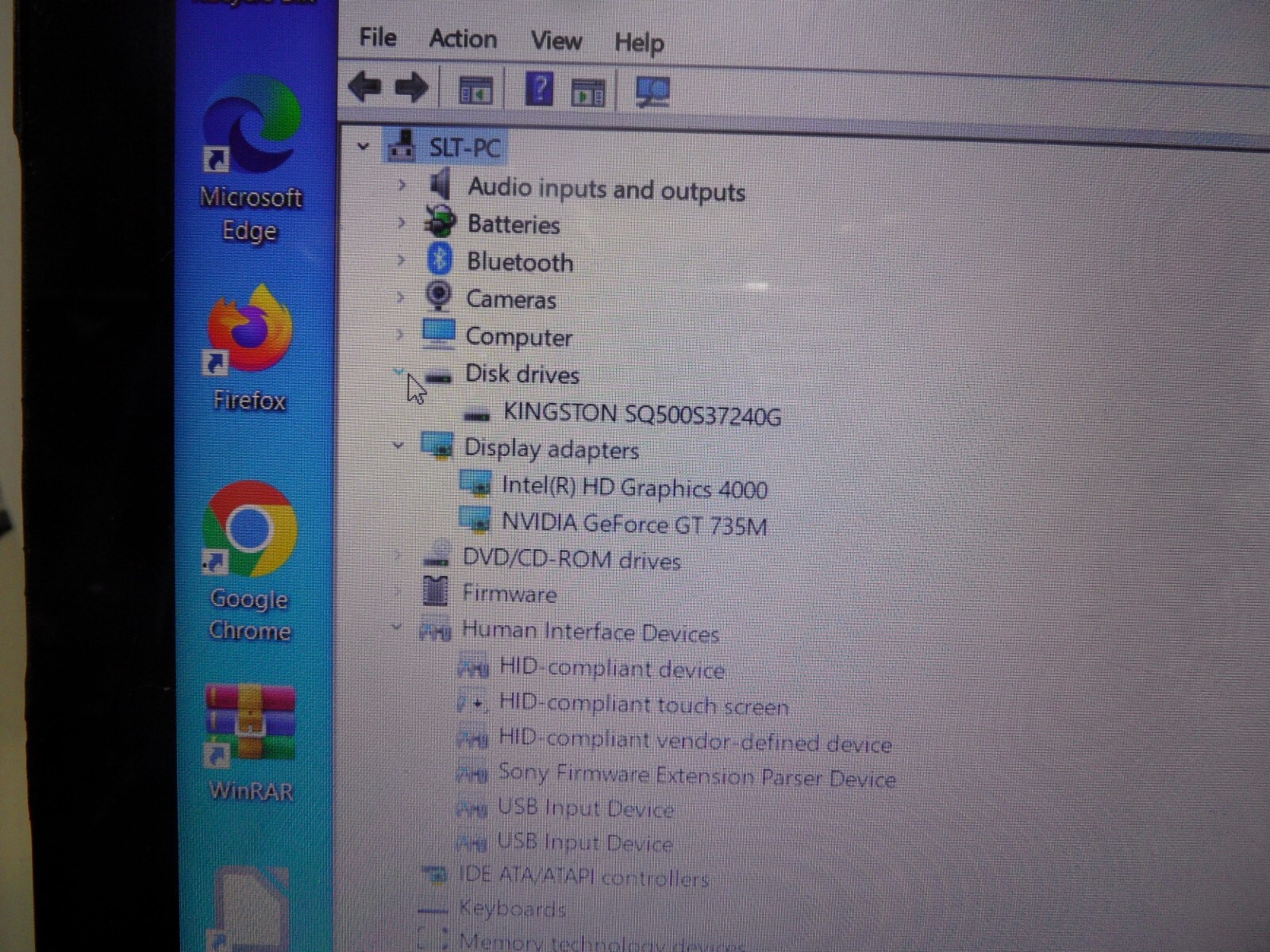Click the Batteries icon
The height and width of the screenshot is (952, 1270).
coord(440,222)
